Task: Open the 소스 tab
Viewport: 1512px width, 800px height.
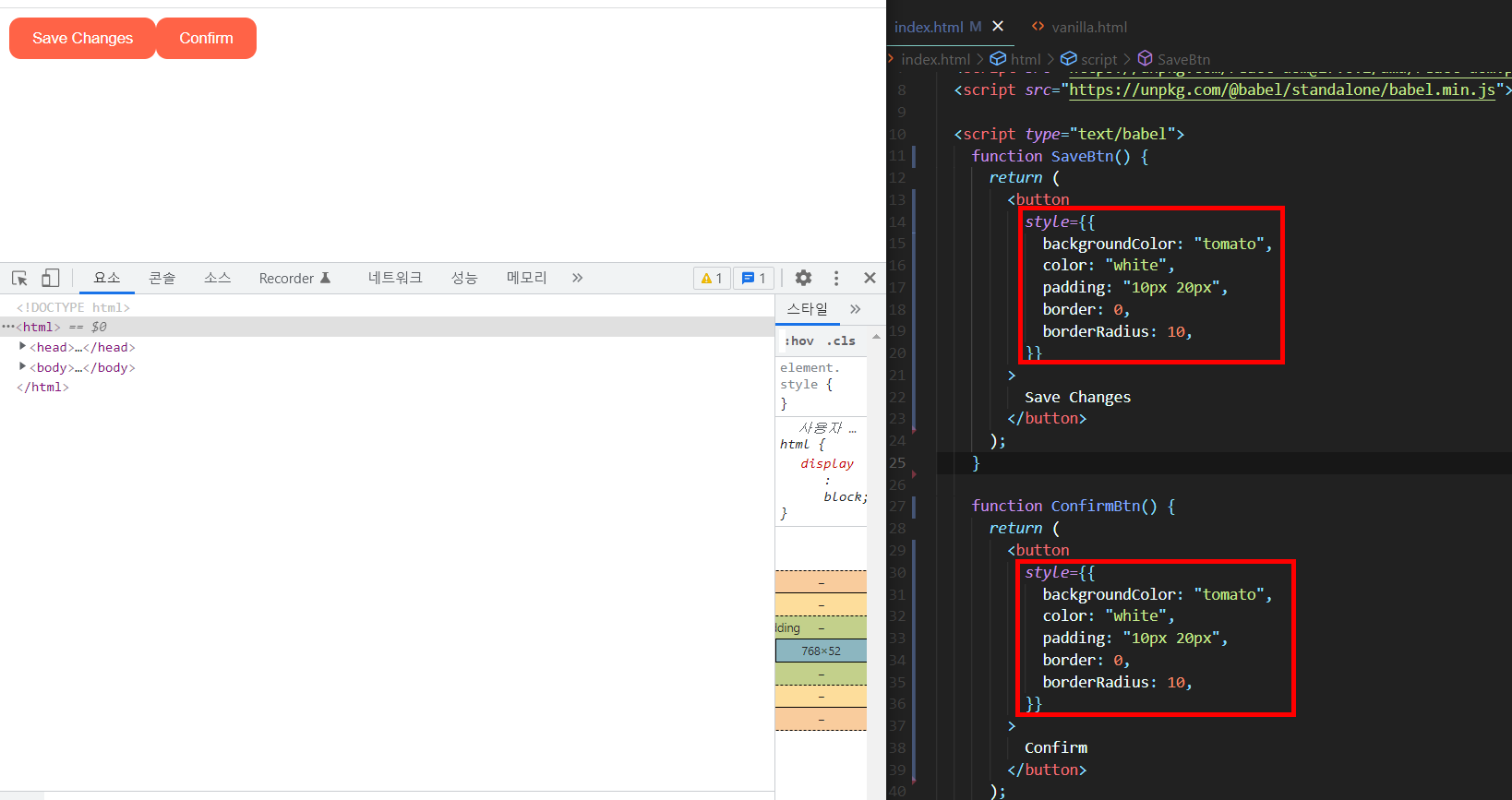Action: click(x=218, y=278)
